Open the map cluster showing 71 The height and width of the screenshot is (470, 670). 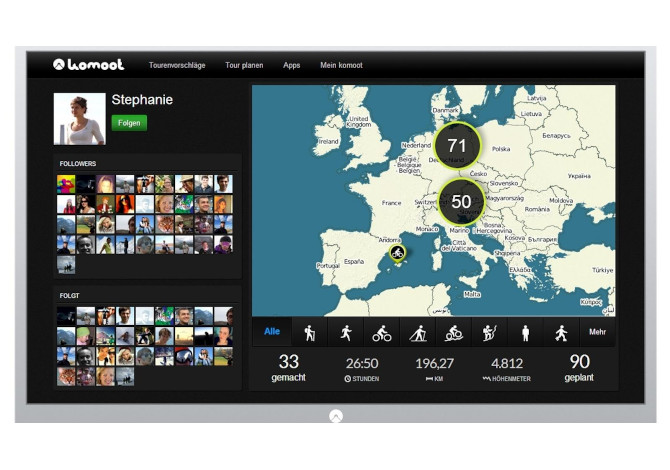click(x=457, y=145)
